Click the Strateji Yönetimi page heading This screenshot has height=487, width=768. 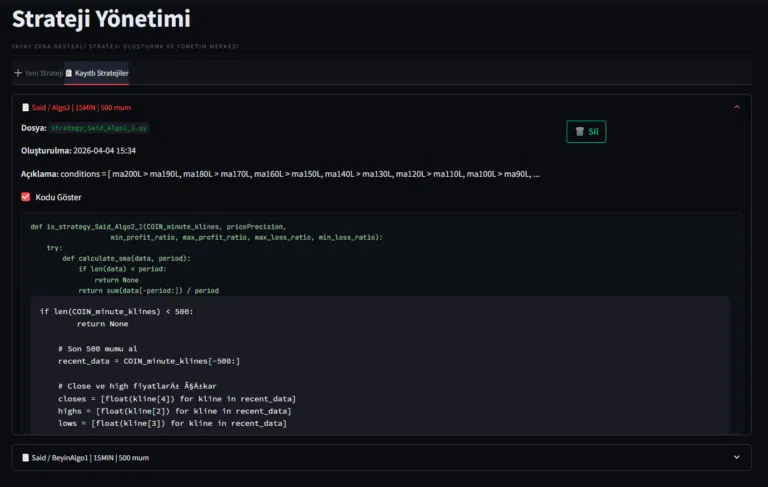coord(101,19)
